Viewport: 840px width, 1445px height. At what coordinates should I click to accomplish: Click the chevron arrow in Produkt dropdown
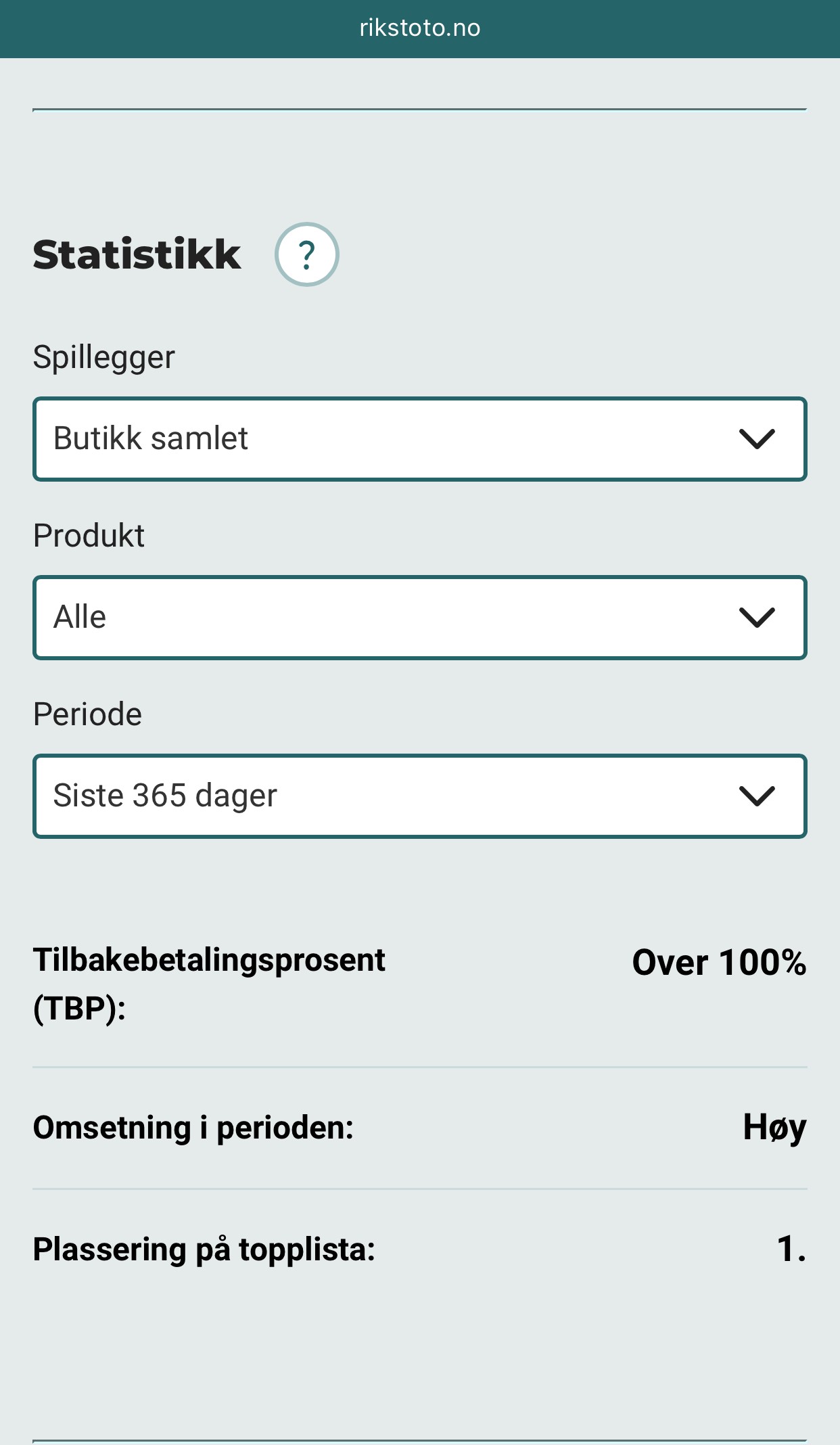tap(756, 618)
